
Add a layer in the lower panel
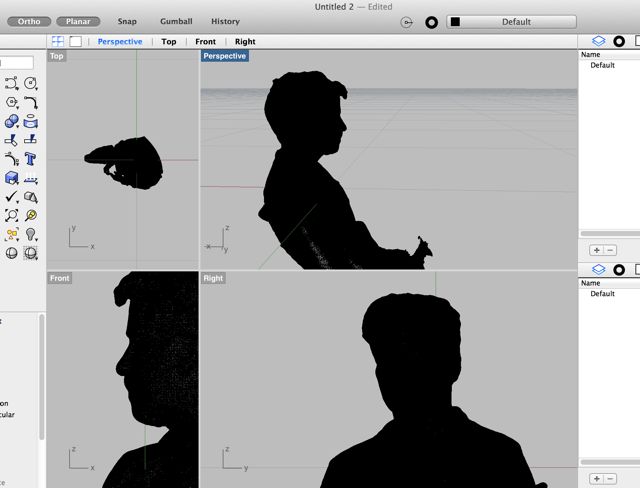(x=596, y=479)
